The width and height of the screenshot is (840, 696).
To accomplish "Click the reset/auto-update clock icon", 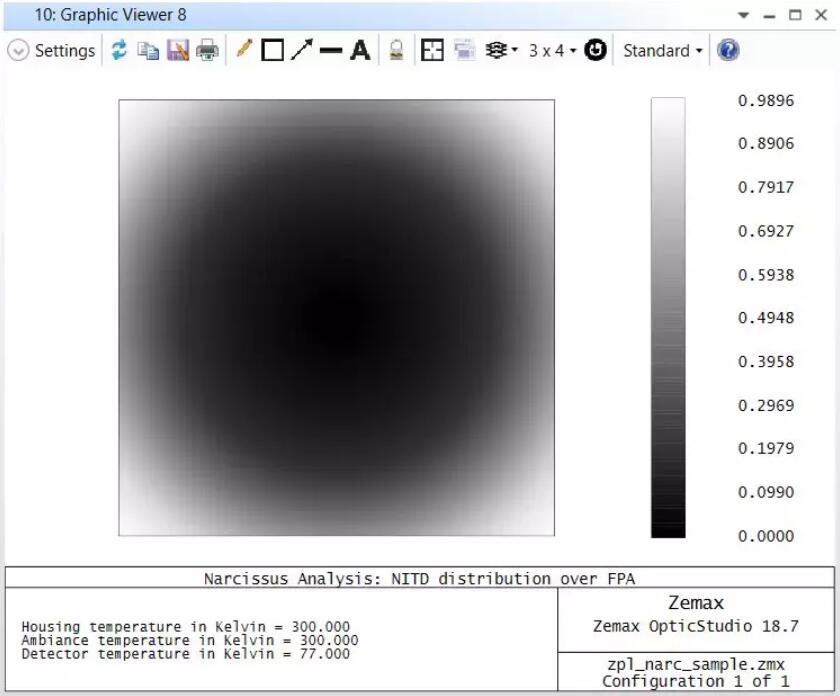I will (x=596, y=50).
